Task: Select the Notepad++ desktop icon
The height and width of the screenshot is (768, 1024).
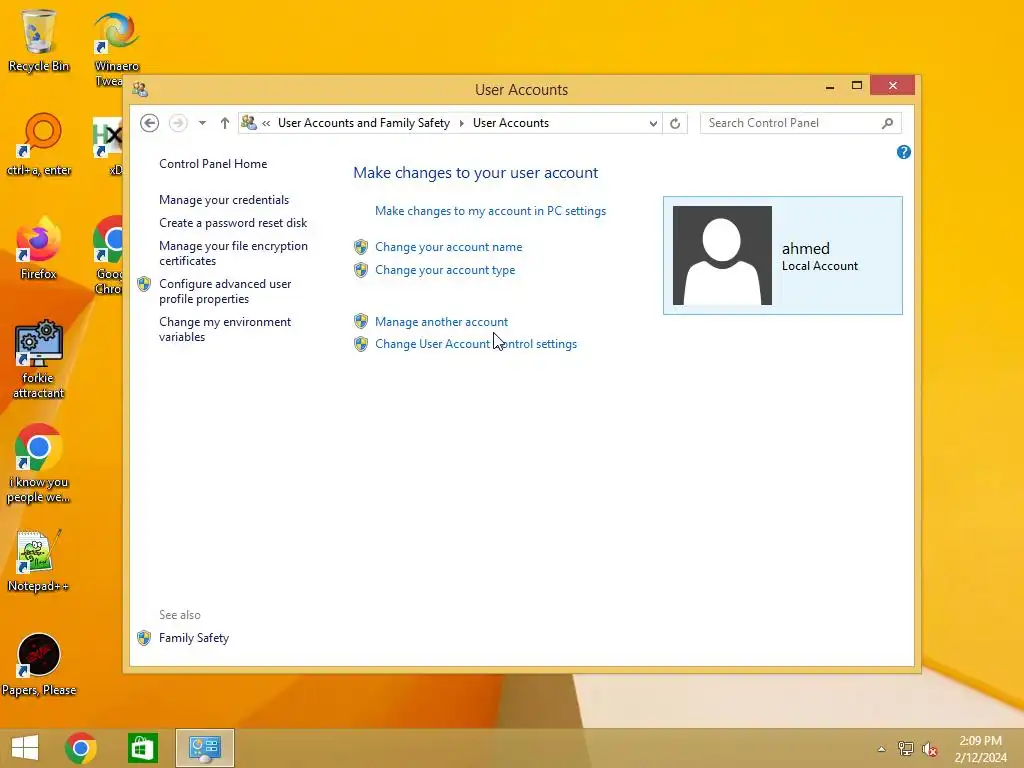Action: (39, 560)
